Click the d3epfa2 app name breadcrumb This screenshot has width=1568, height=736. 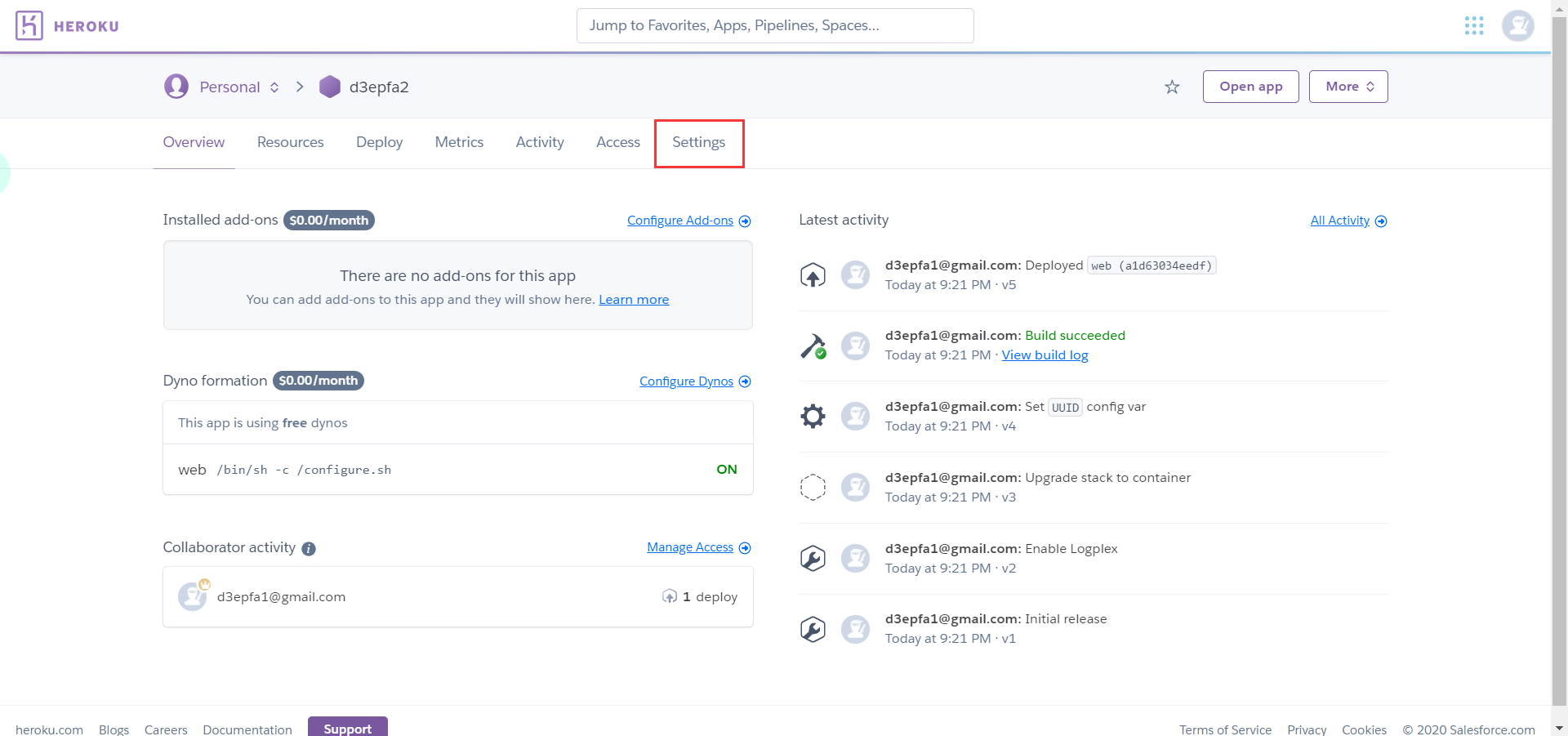[379, 87]
